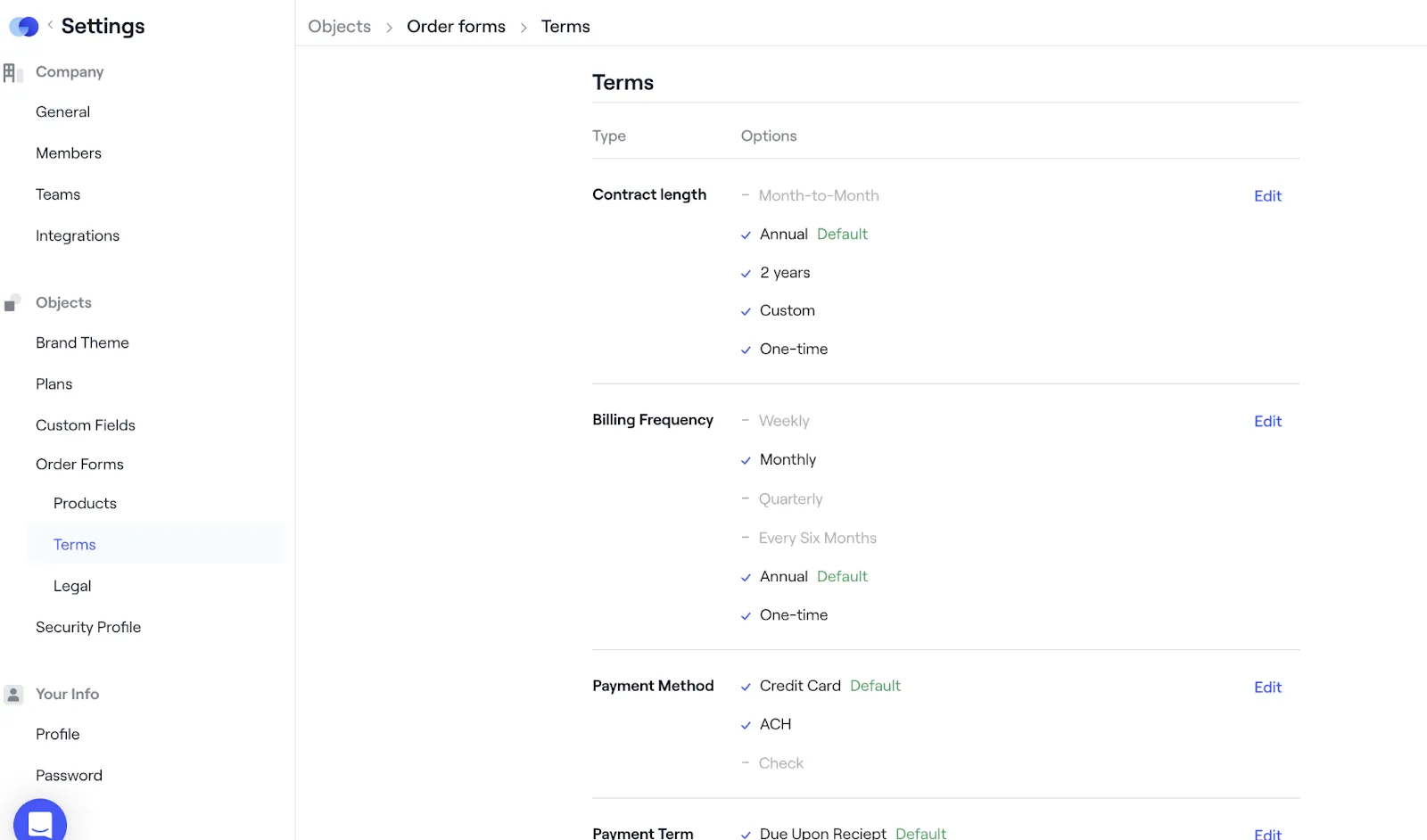Click the checkmark next to 2 years
This screenshot has height=840, width=1427.
pyautogui.click(x=746, y=274)
